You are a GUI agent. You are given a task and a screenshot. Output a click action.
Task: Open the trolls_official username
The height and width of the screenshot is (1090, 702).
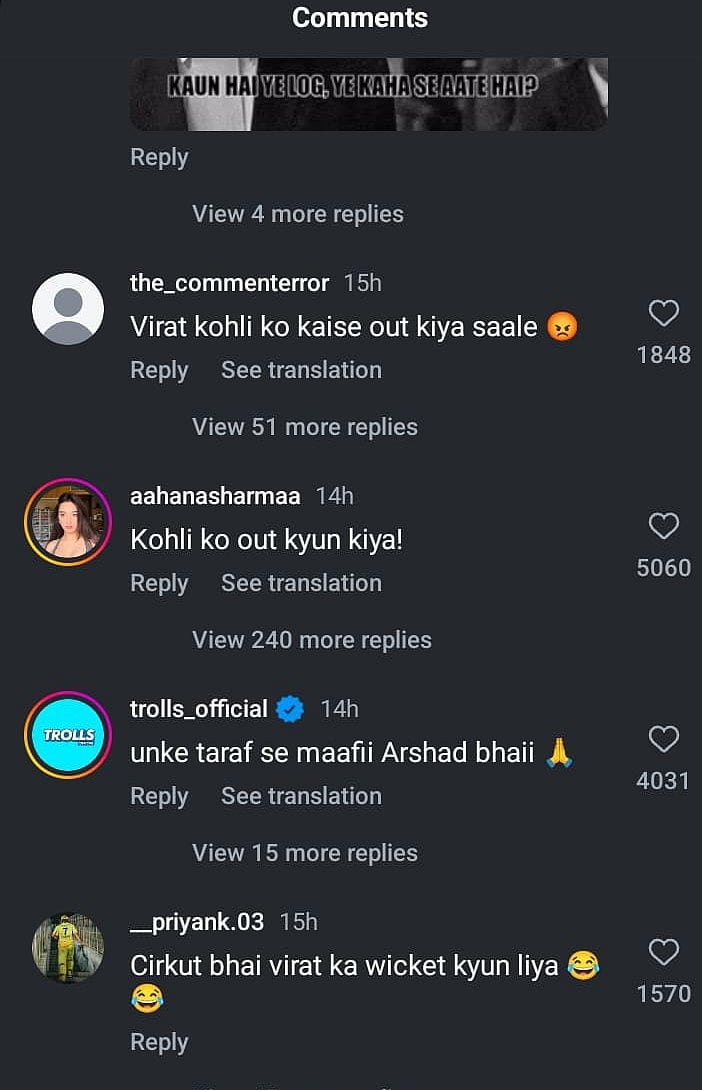click(199, 709)
